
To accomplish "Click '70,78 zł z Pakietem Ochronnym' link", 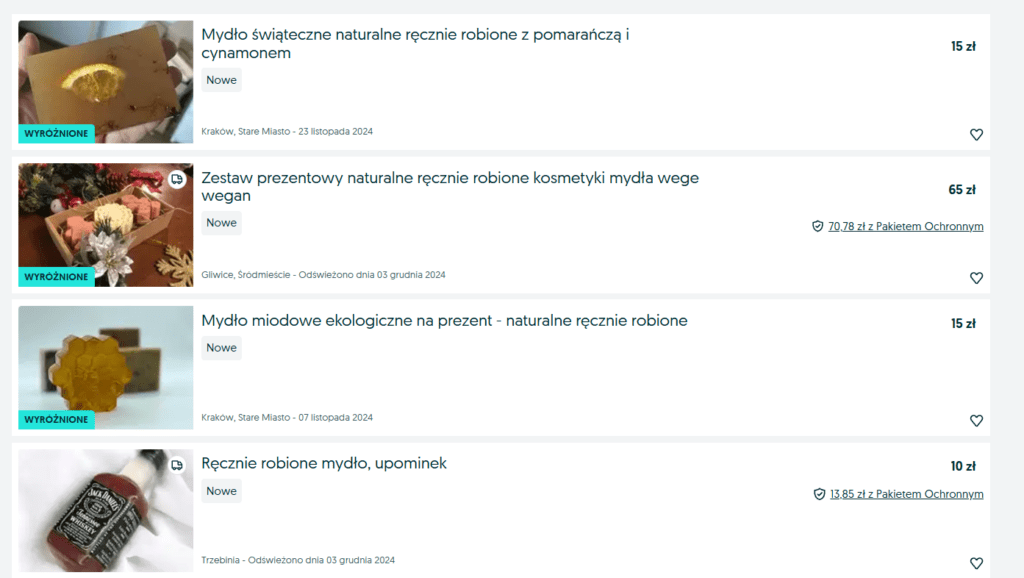I will pyautogui.click(x=906, y=227).
